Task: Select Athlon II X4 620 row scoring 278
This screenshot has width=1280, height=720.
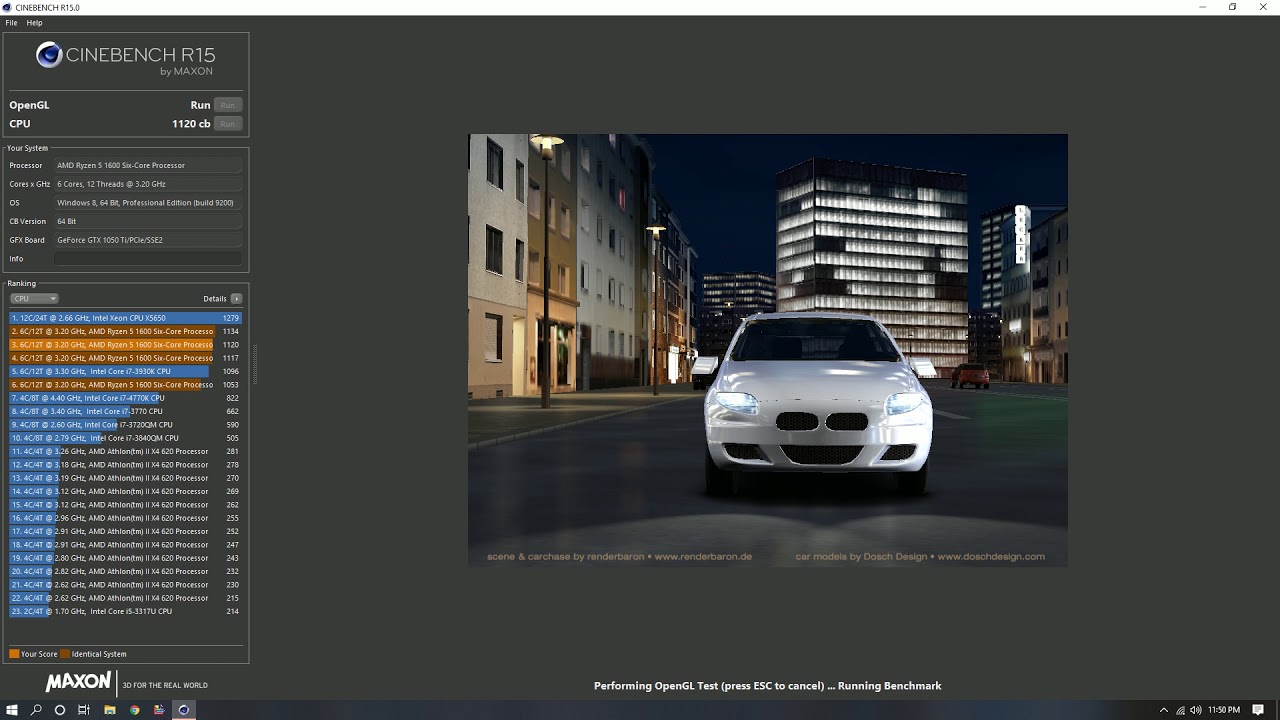Action: point(126,465)
